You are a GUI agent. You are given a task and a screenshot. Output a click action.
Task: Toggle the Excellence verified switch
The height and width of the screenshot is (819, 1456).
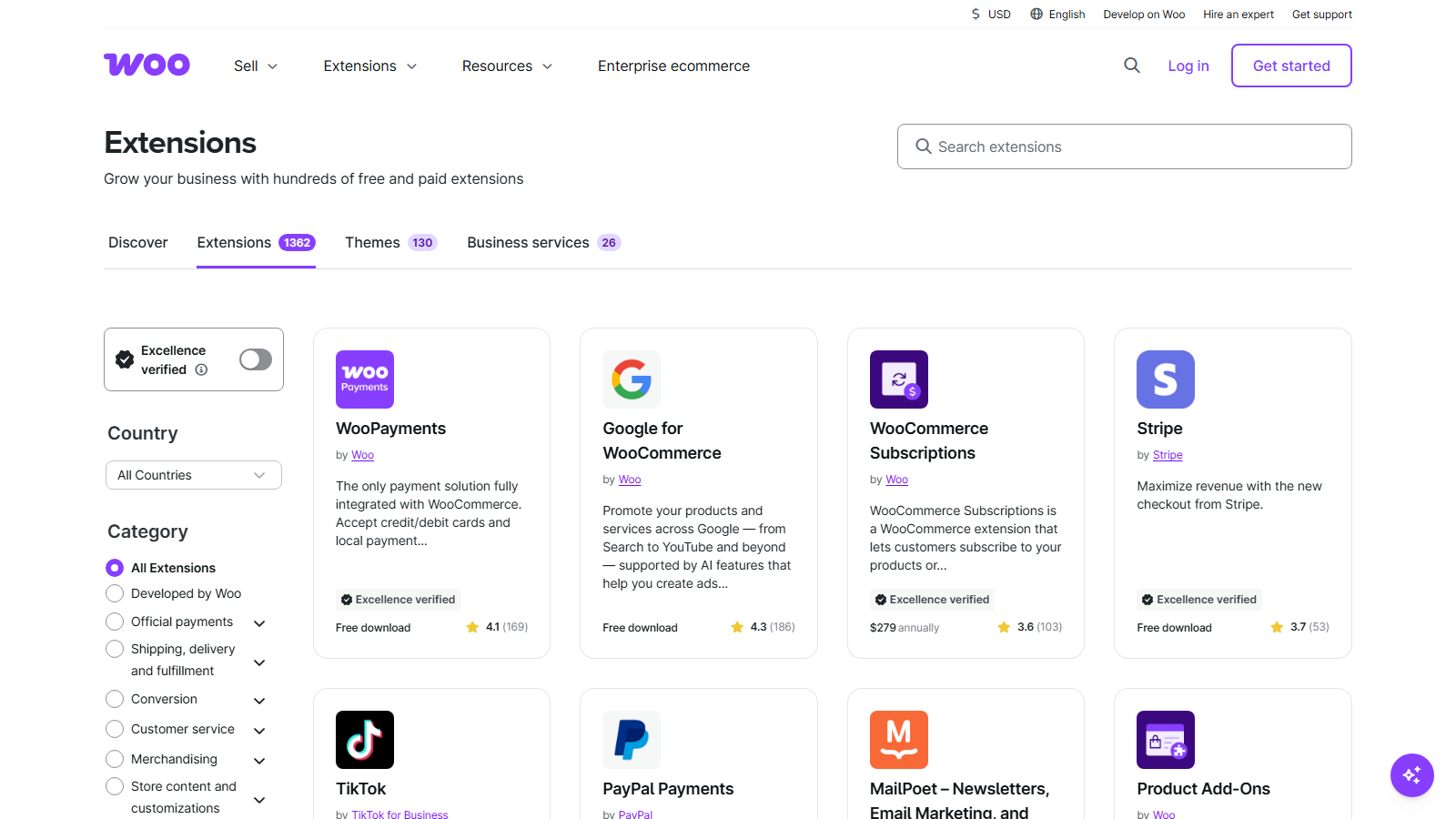click(256, 359)
